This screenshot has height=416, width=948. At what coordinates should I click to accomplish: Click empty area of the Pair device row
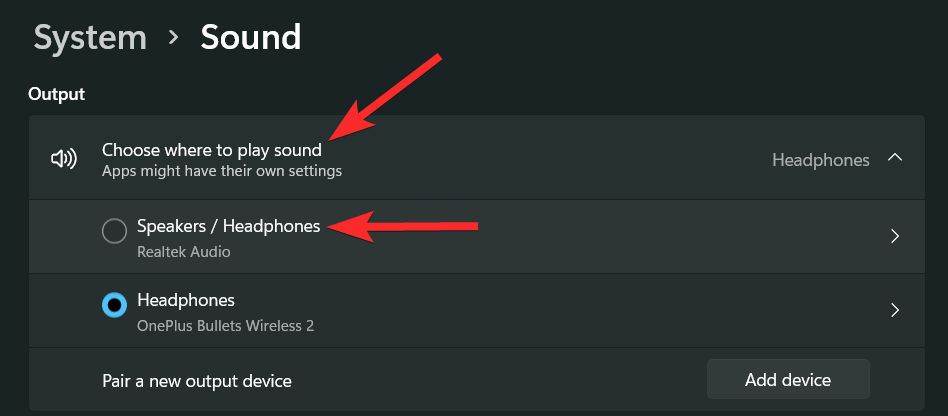[x=500, y=380]
